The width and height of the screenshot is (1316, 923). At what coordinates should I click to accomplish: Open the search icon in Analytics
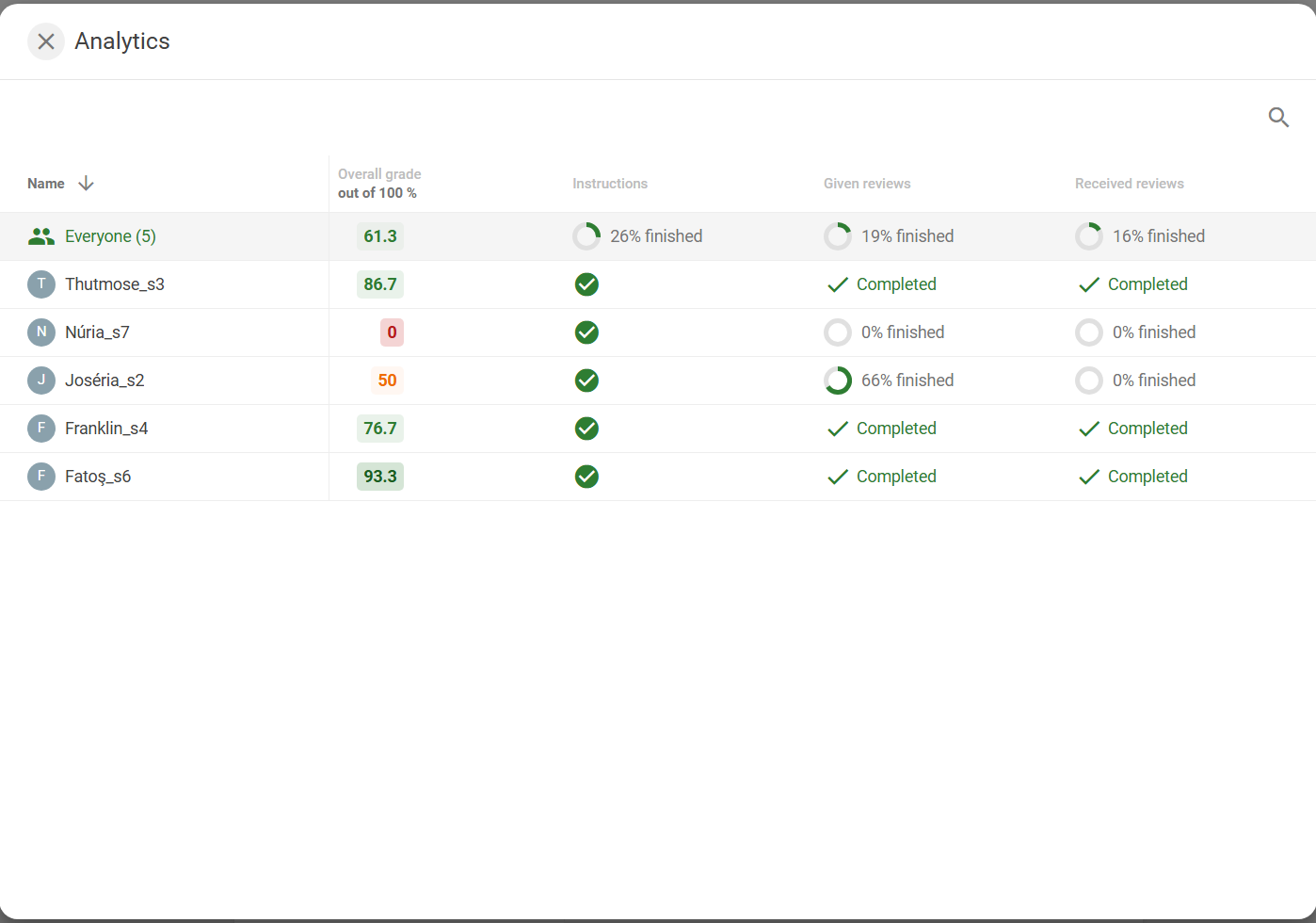[x=1277, y=118]
